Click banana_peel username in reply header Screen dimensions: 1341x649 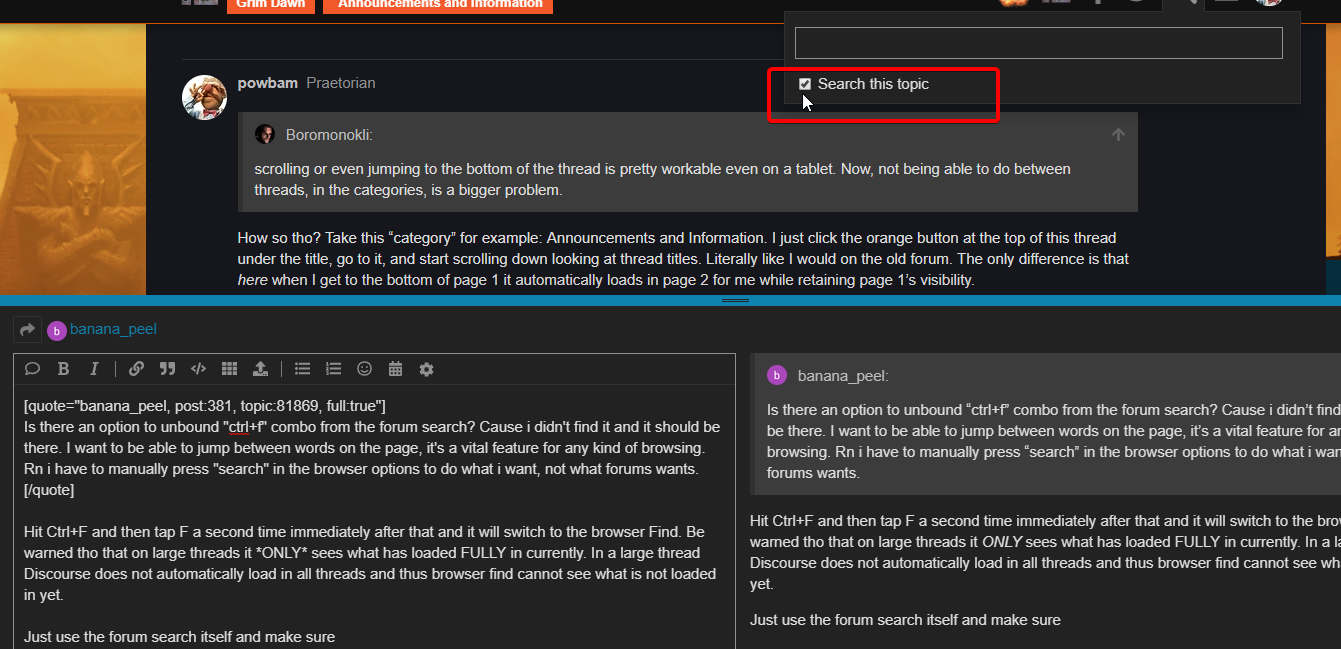113,329
